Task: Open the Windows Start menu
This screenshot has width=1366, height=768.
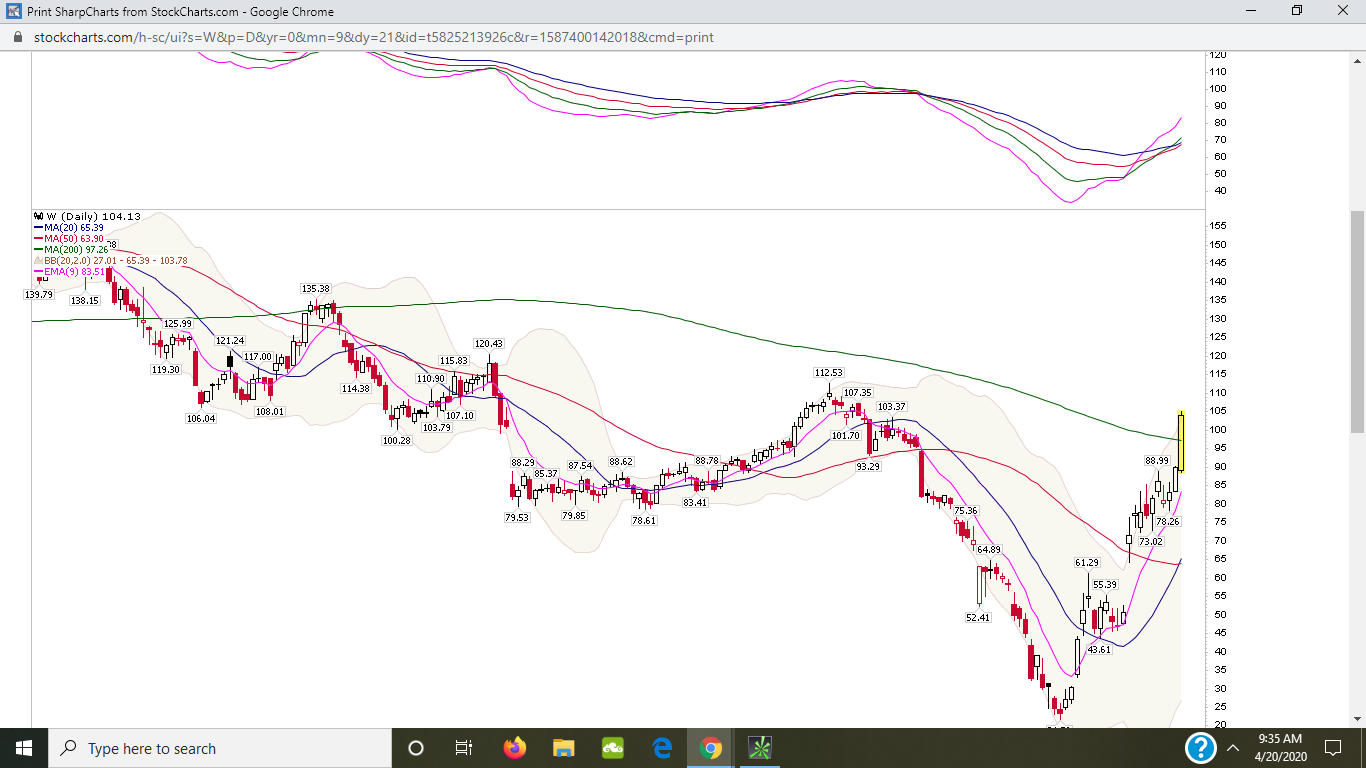Action: click(24, 748)
